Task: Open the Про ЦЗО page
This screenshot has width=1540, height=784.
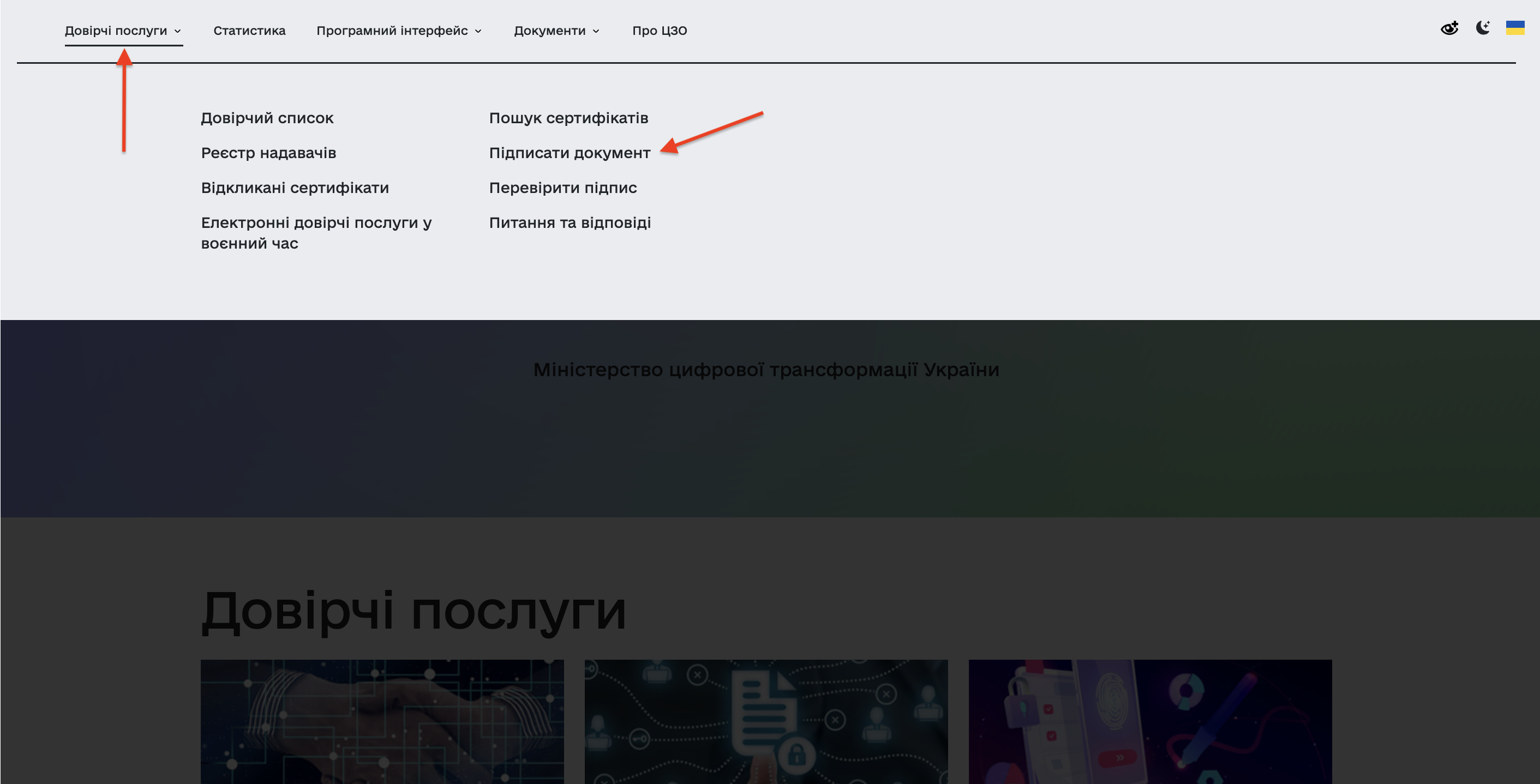Action: point(660,31)
